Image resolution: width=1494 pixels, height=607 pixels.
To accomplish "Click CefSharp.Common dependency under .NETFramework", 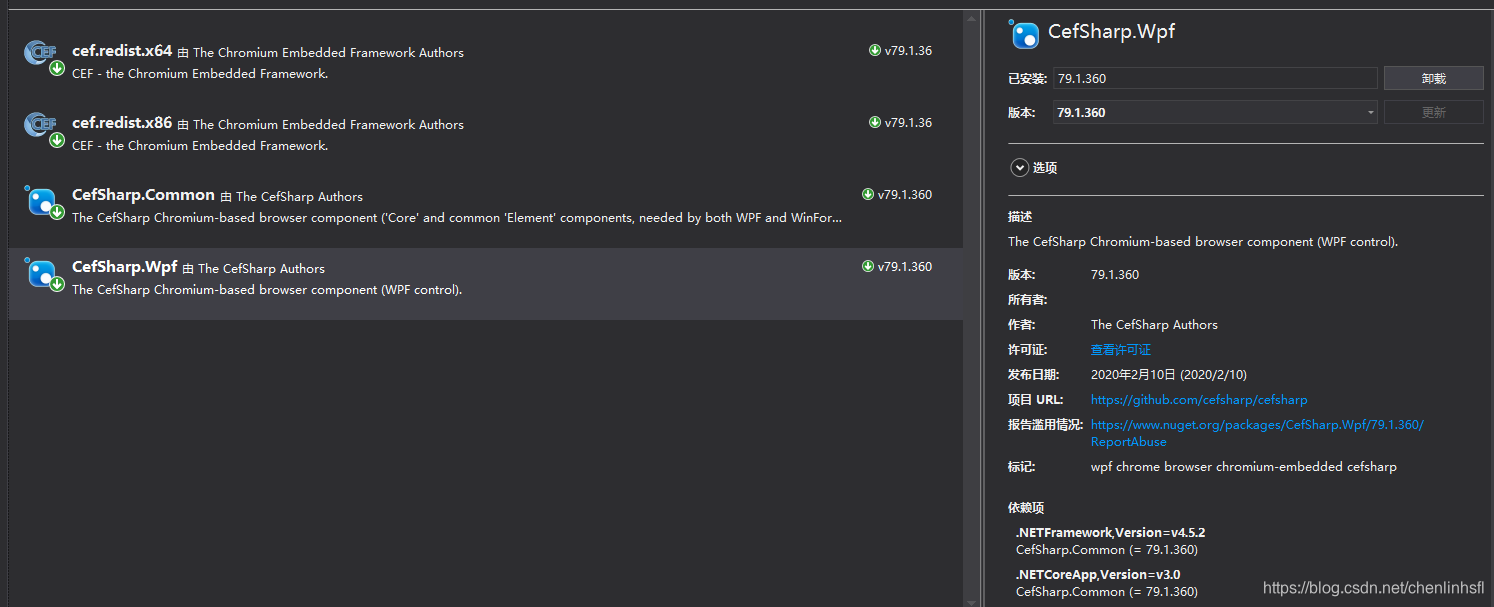I will pyautogui.click(x=1107, y=550).
